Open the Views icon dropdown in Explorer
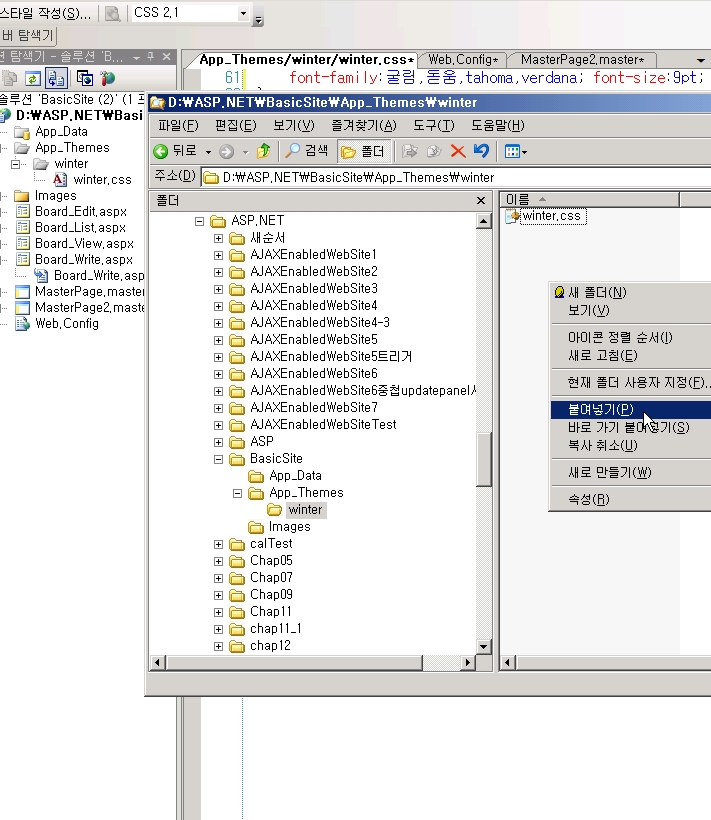The image size is (711, 820). click(x=515, y=152)
